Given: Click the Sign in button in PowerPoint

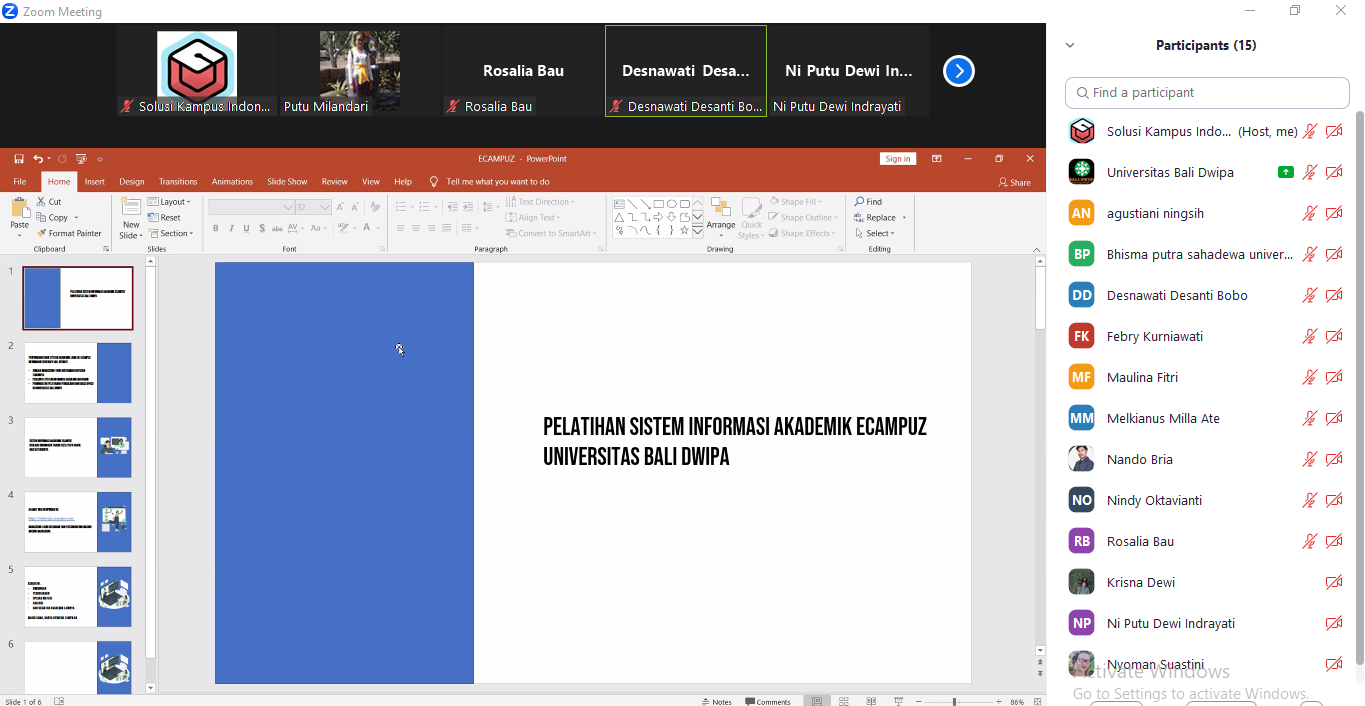Looking at the screenshot, I should coord(897,159).
